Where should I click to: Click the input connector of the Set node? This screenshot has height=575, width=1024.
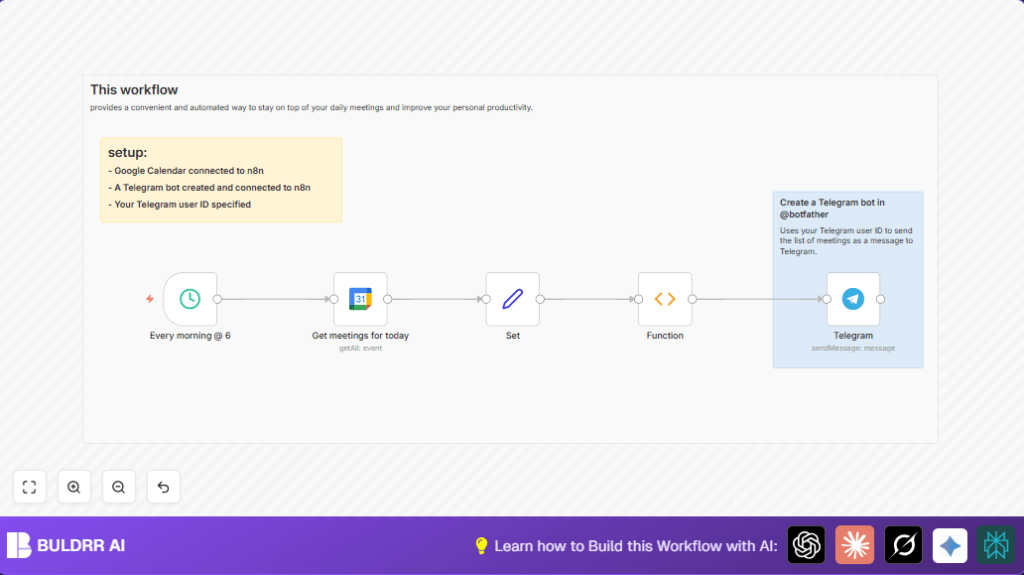tap(486, 299)
